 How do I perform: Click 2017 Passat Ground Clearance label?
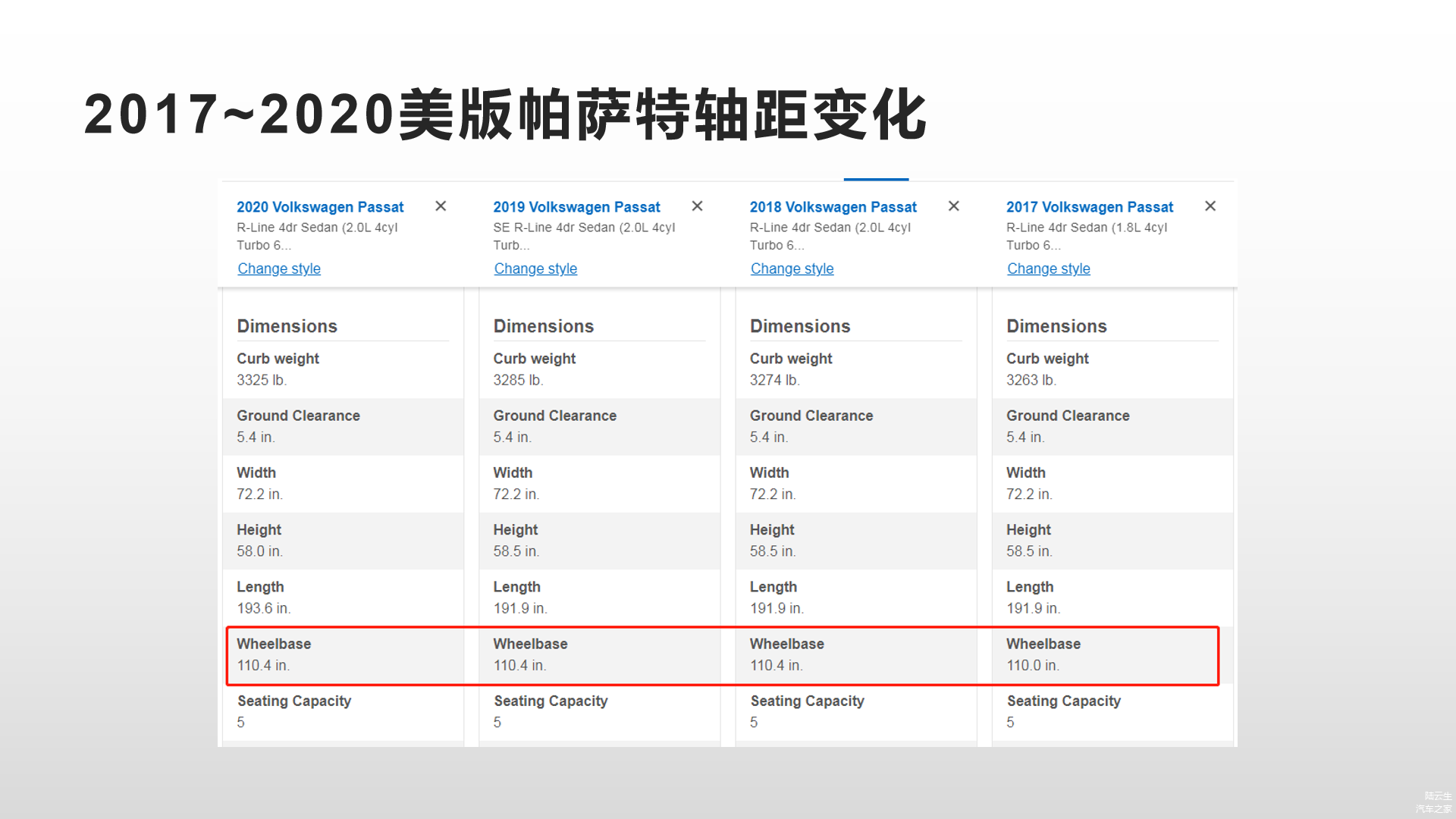(1068, 416)
